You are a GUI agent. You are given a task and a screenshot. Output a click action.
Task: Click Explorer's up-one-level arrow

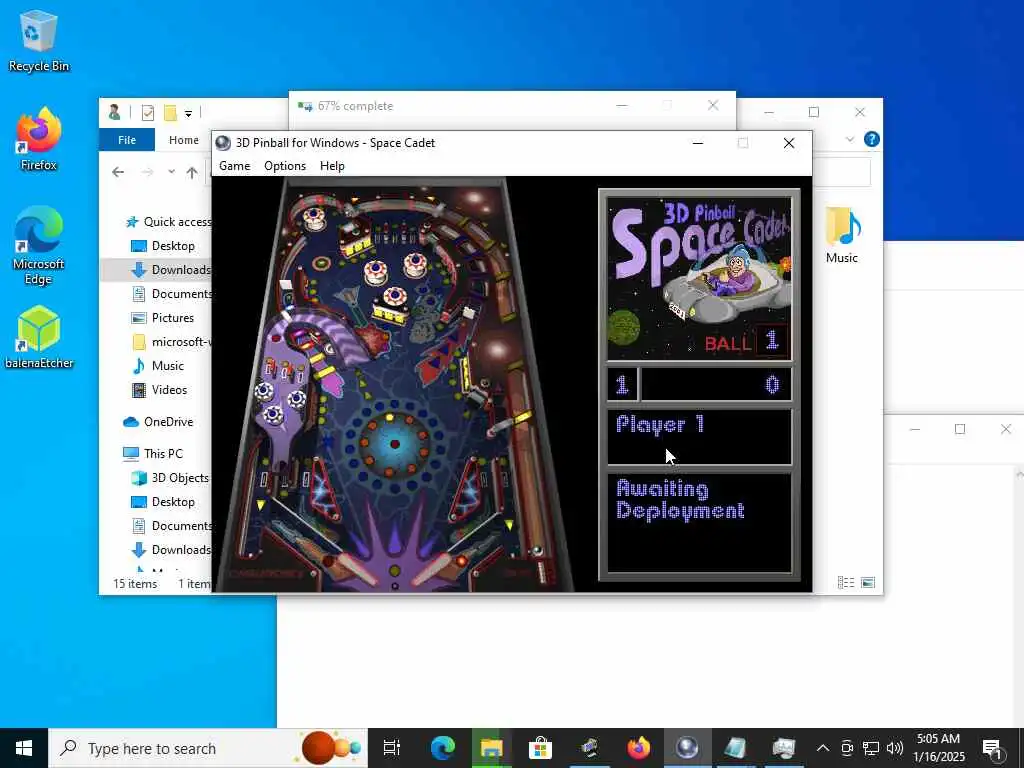191,172
